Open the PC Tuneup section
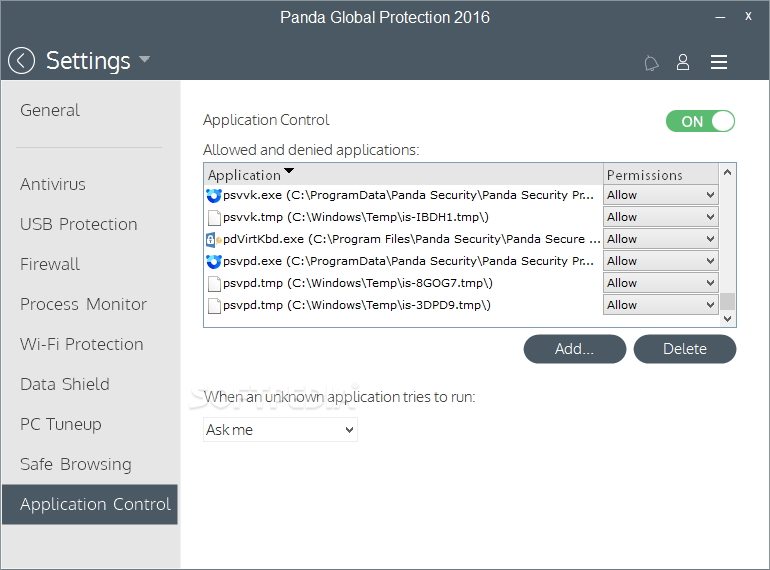Screen dimensions: 770x570 pyautogui.click(x=61, y=424)
